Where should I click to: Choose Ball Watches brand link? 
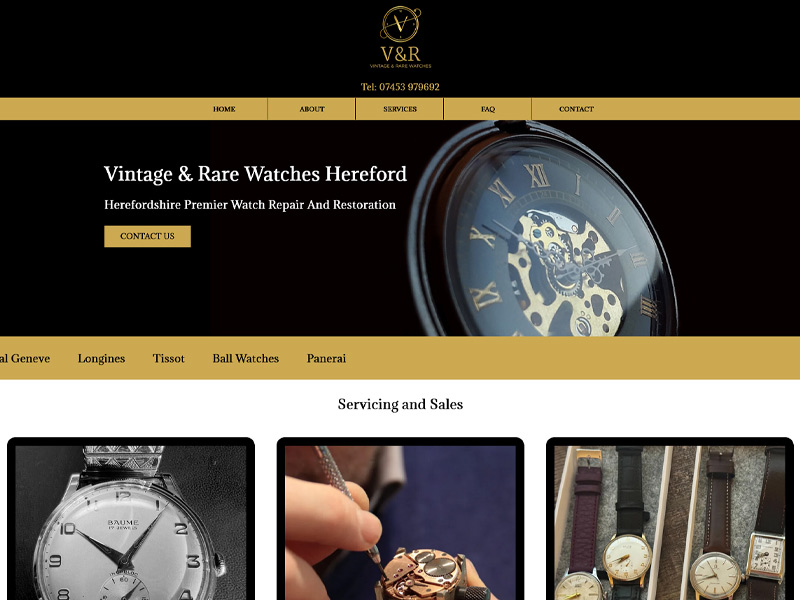click(245, 358)
